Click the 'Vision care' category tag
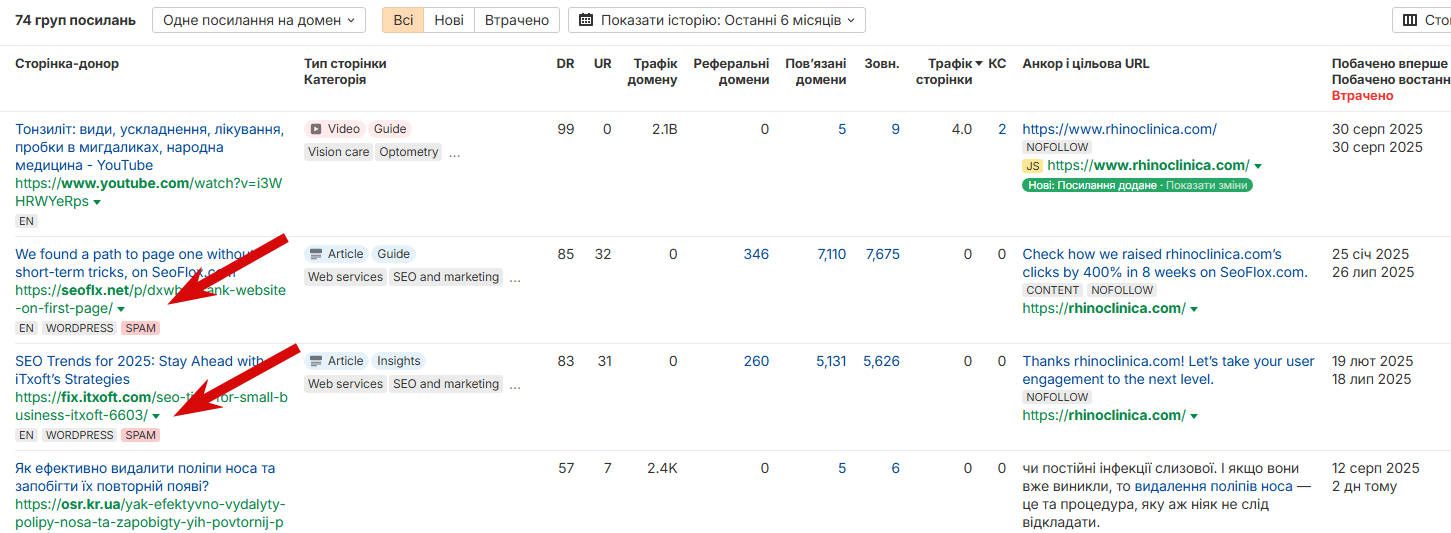Image resolution: width=1451 pixels, height=533 pixels. pyautogui.click(x=338, y=152)
